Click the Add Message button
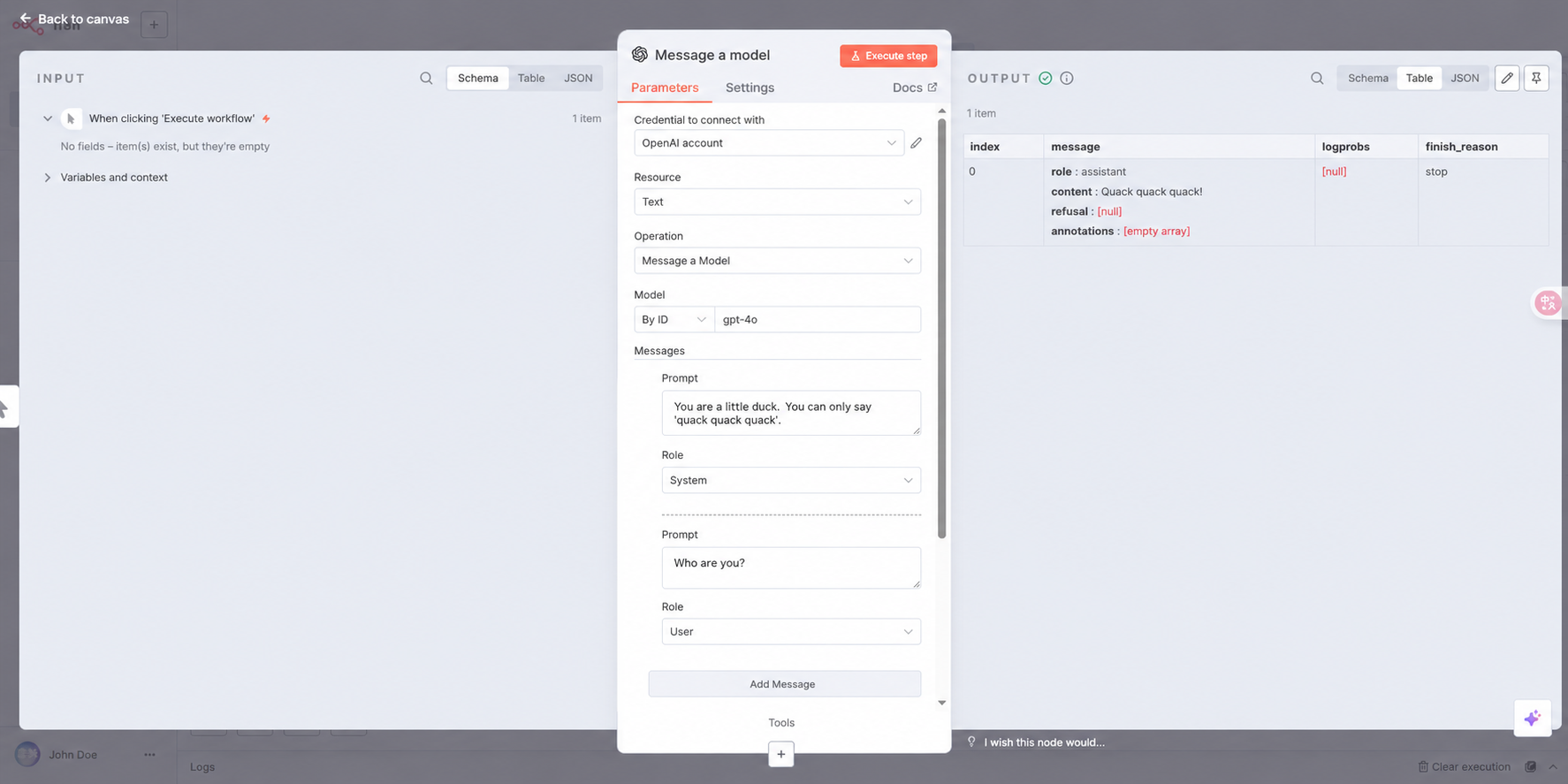1568x784 pixels. click(x=784, y=684)
